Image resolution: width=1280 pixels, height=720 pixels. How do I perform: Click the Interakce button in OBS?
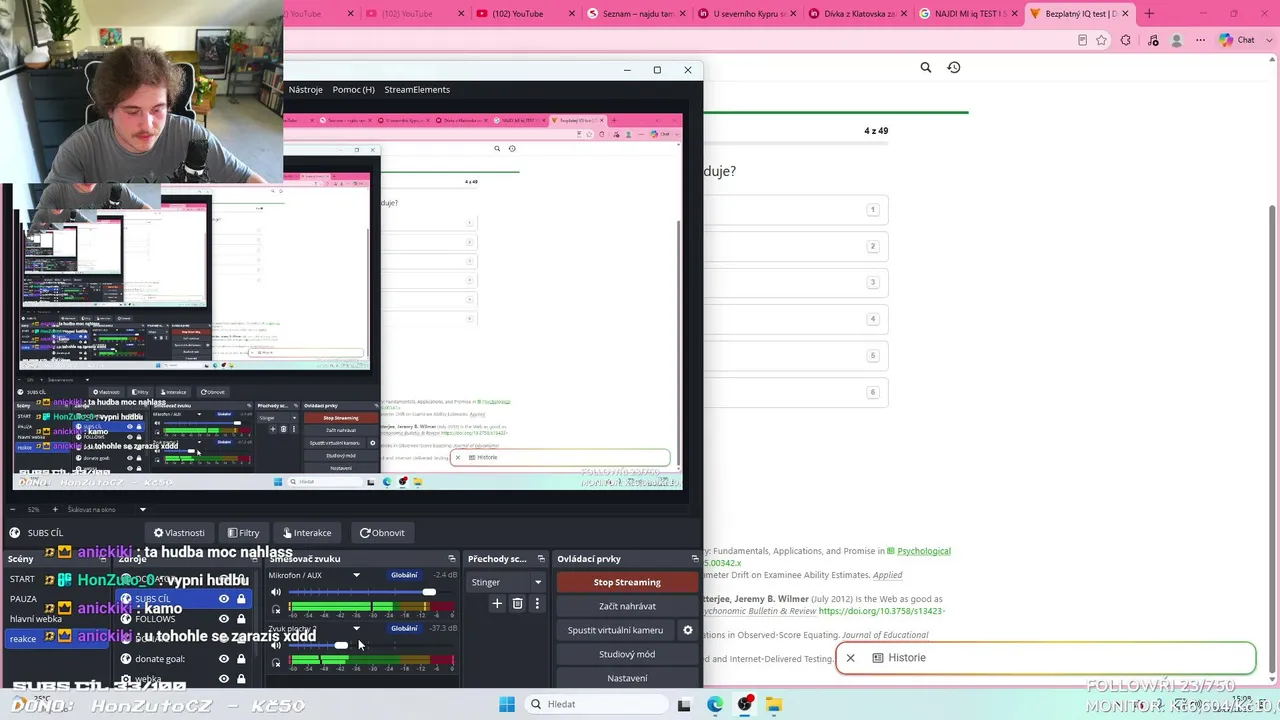click(x=307, y=533)
